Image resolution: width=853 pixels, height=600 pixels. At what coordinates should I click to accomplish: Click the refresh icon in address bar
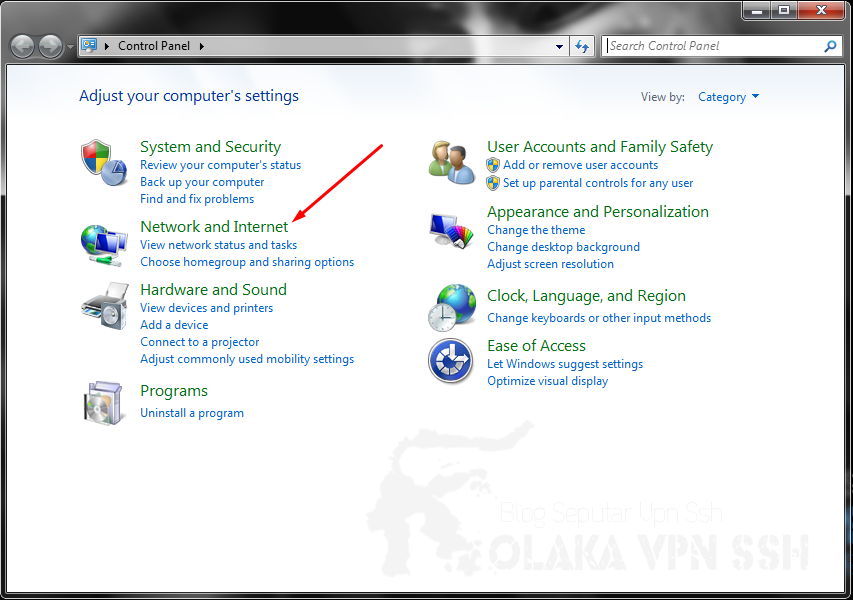[582, 45]
